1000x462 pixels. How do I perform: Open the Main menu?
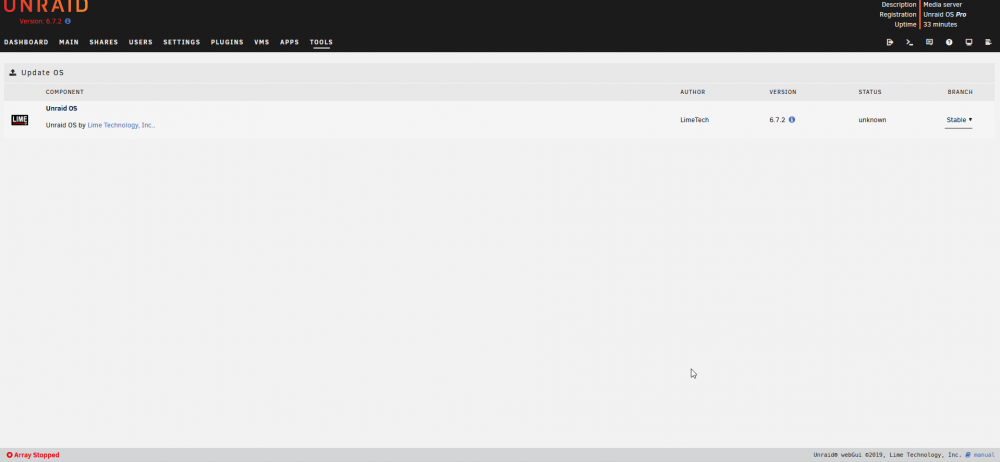tap(69, 42)
